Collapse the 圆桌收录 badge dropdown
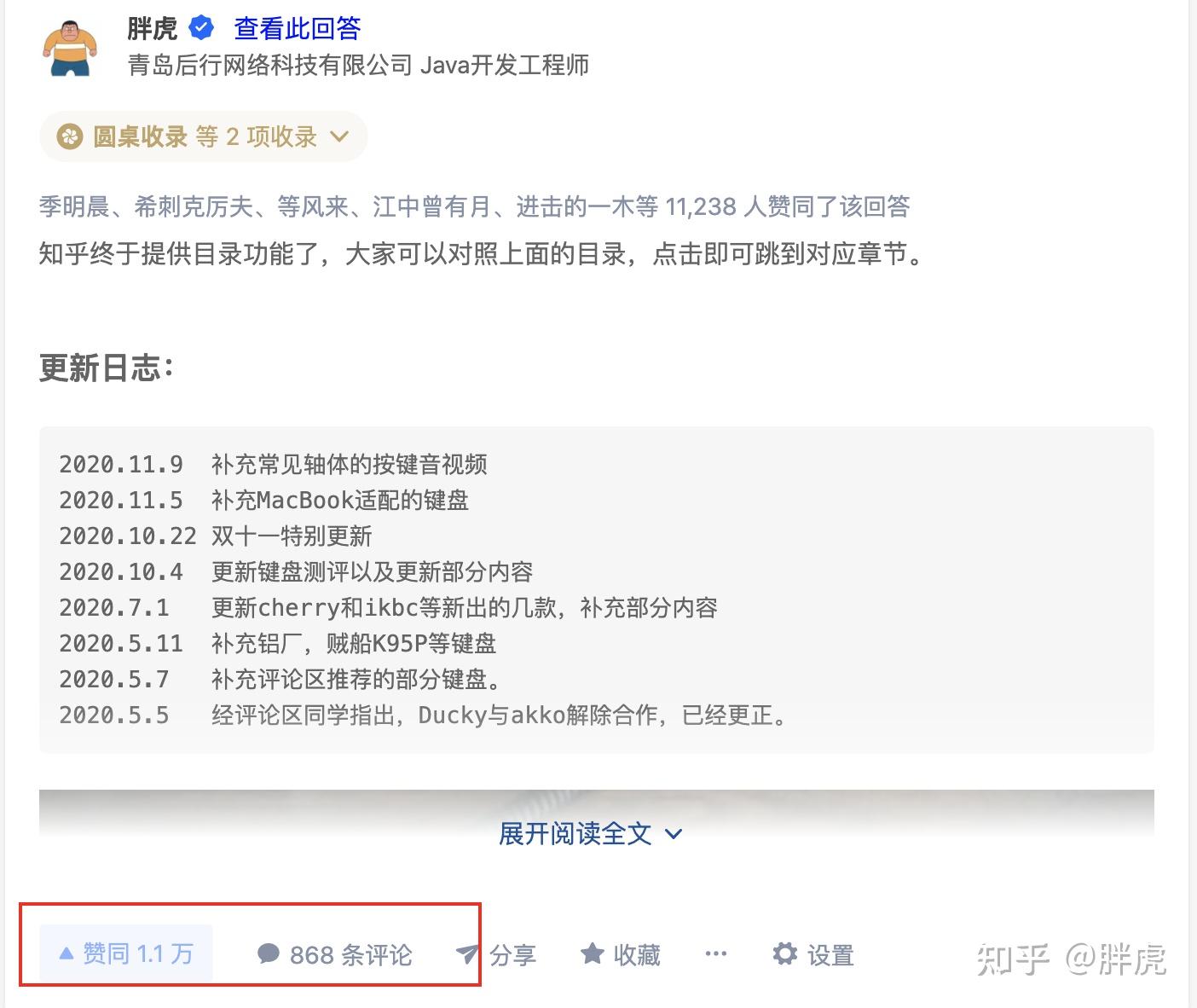 coord(339,136)
